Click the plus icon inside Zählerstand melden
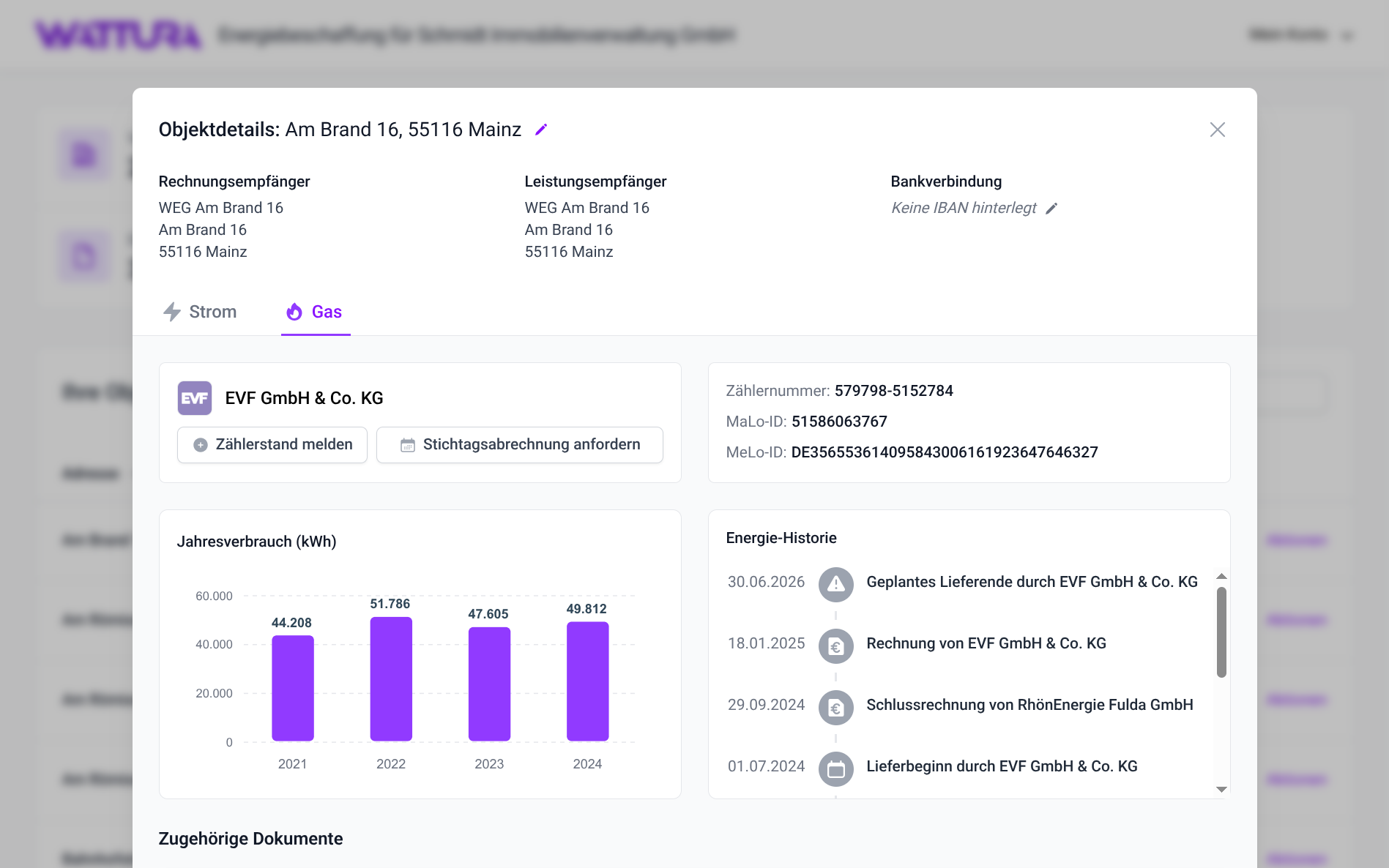The image size is (1389, 868). pyautogui.click(x=199, y=444)
